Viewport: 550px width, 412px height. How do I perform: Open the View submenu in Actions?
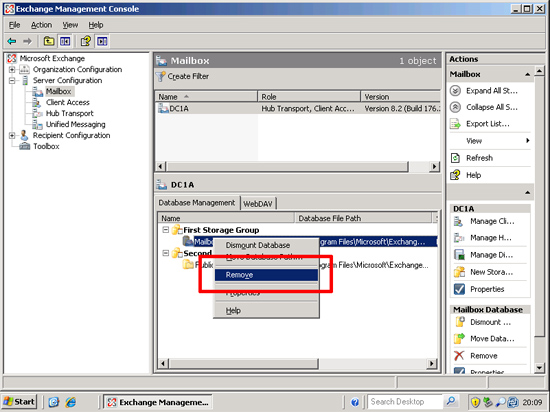[x=490, y=141]
